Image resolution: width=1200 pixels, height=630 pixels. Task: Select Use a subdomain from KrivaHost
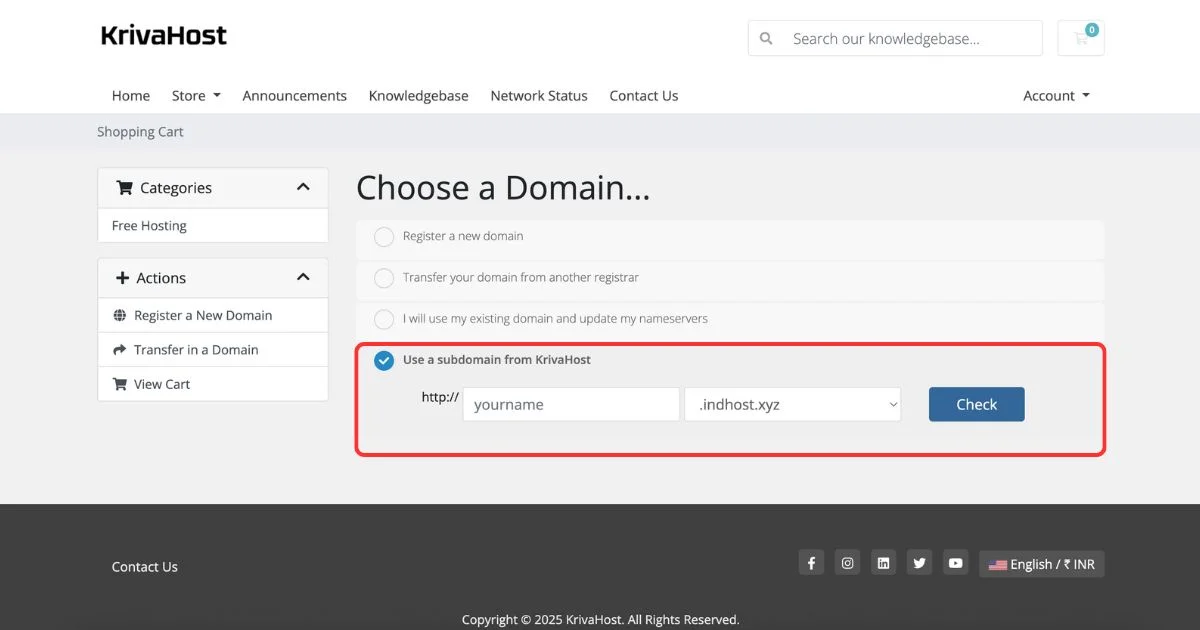(x=384, y=361)
